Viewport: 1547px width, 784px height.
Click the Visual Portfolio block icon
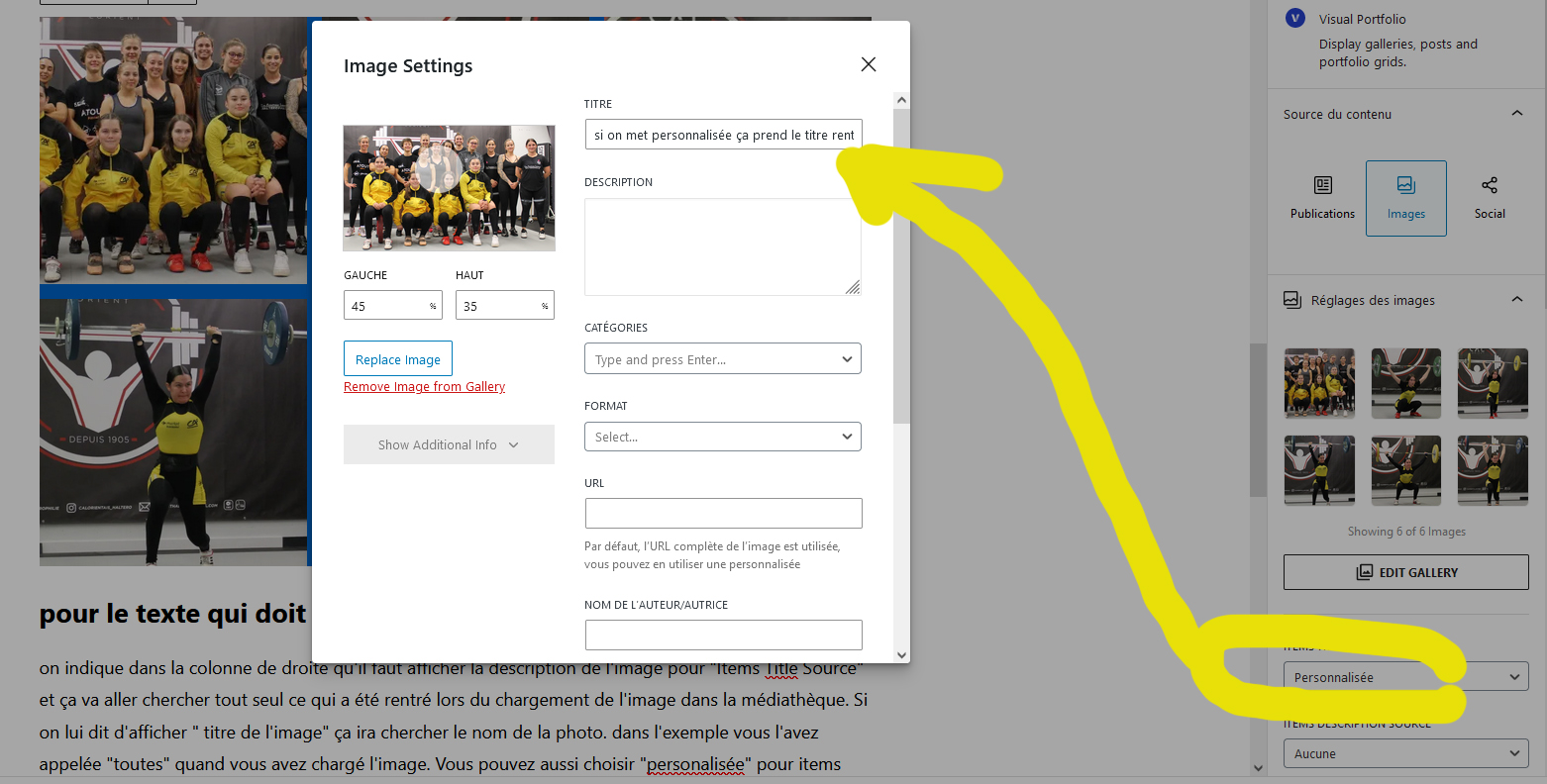1294,19
